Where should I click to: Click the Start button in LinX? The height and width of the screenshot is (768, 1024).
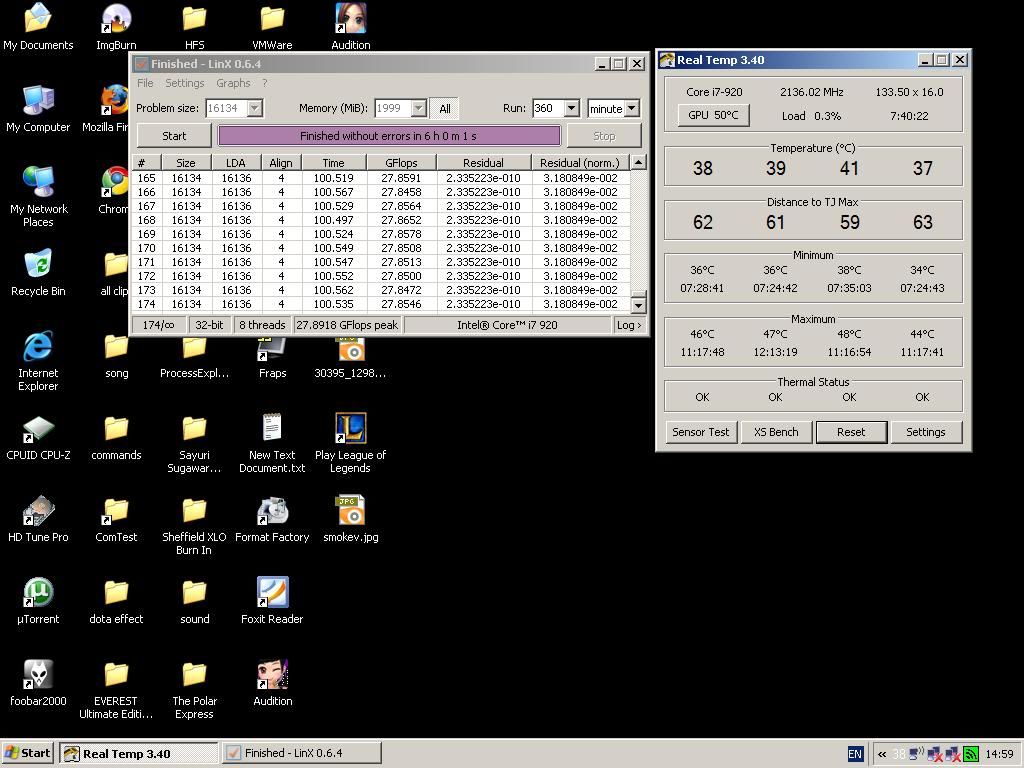[174, 136]
